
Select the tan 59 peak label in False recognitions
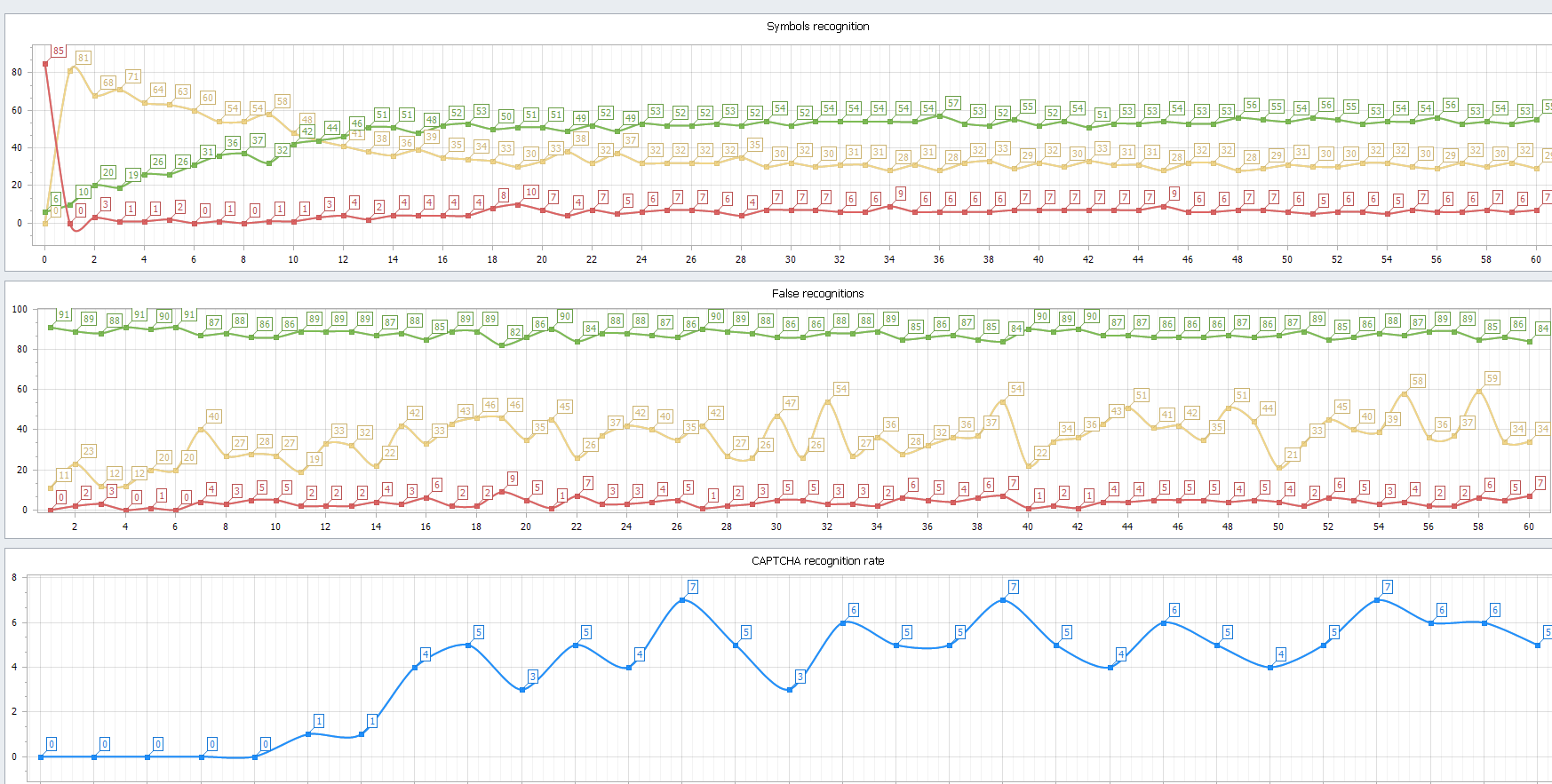click(1492, 378)
